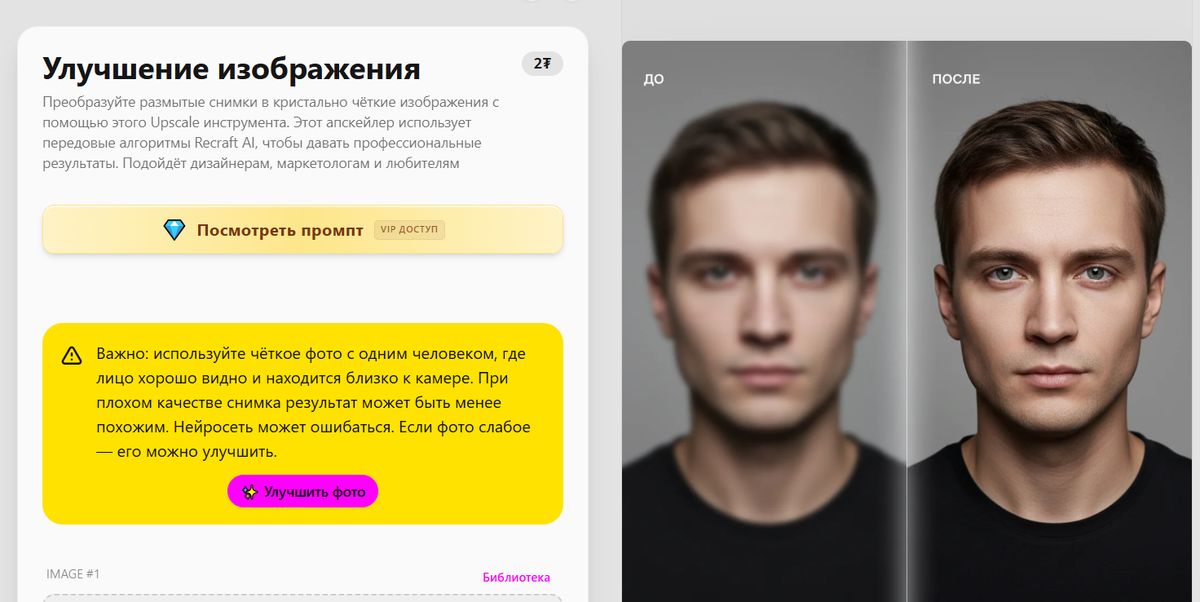This screenshot has height=602, width=1200.
Task: Click the dashed upload area below IMAGE #1
Action: 303,598
